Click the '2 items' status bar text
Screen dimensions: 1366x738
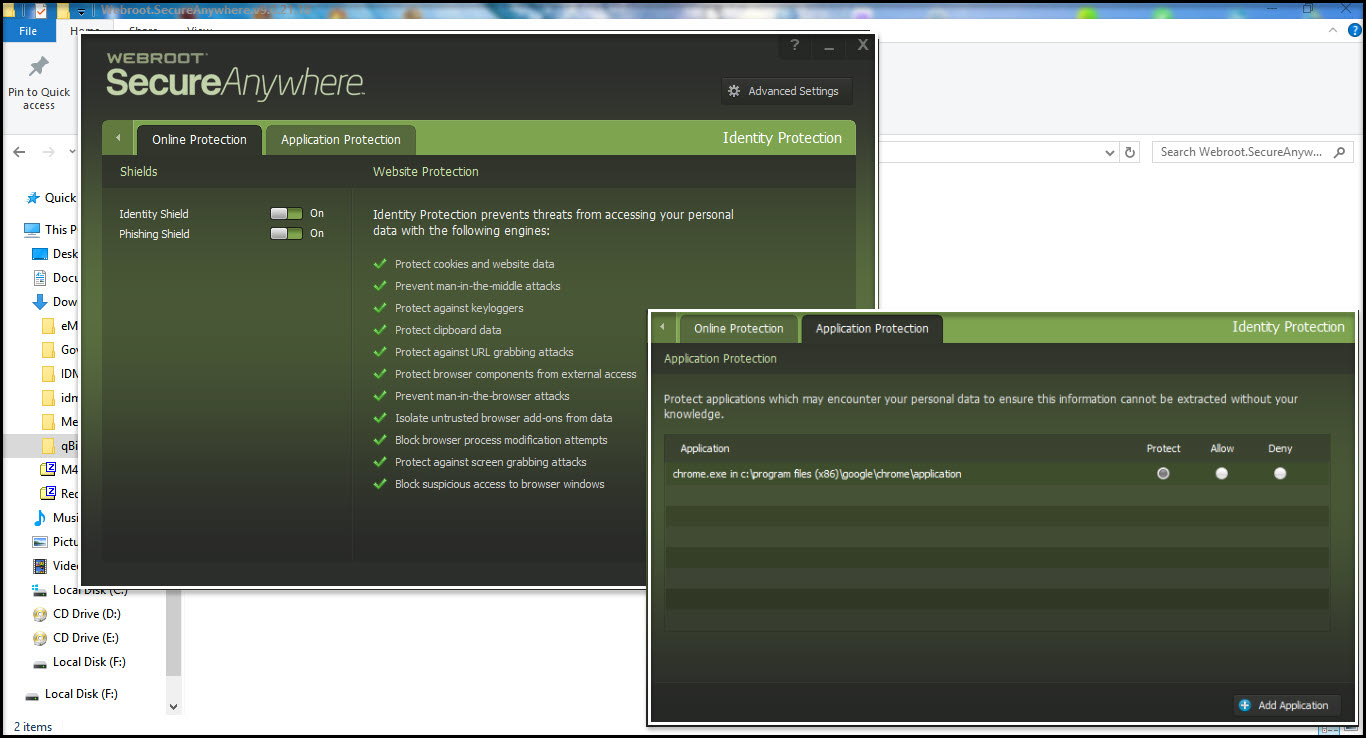coord(33,727)
